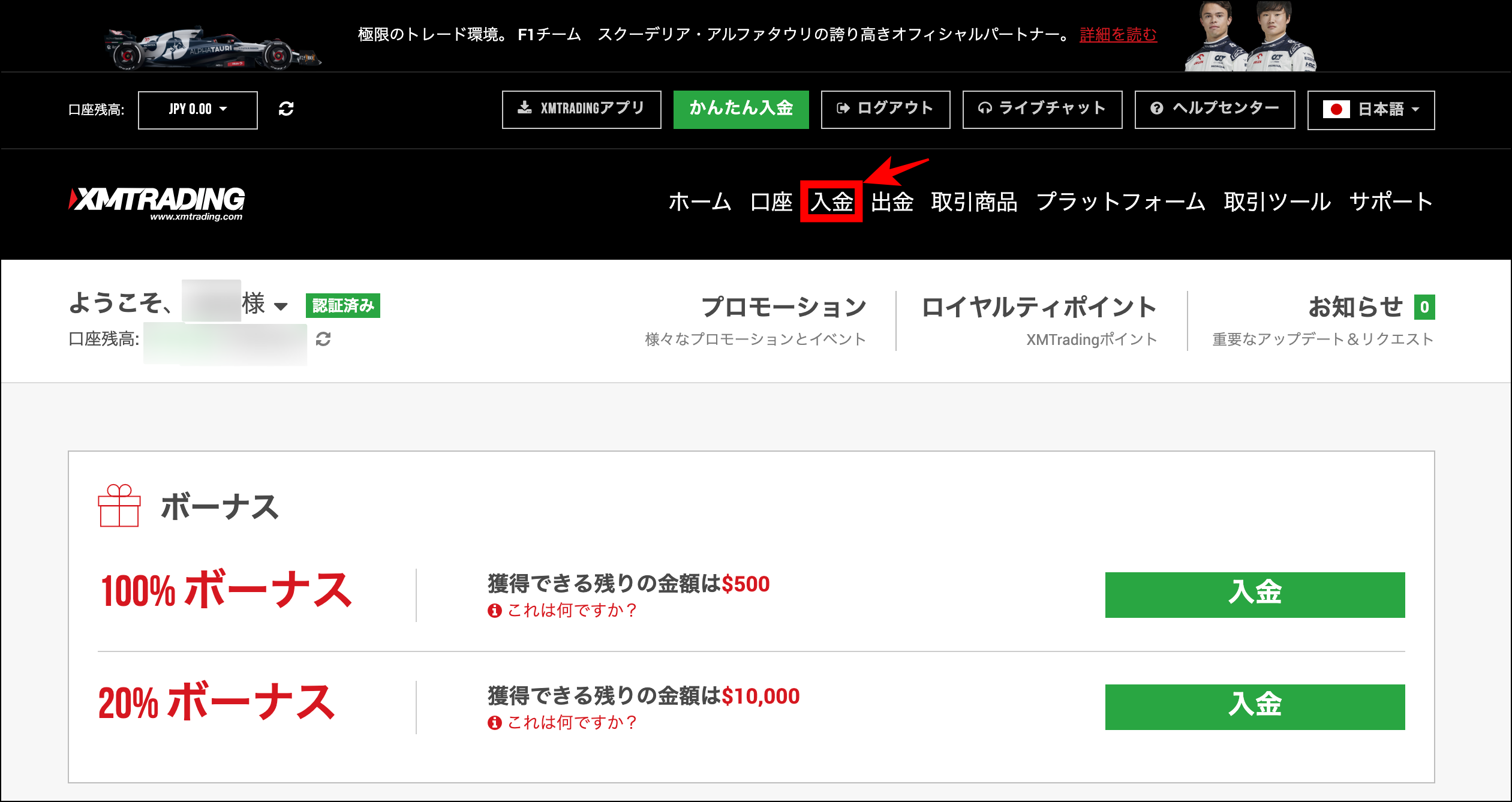Click the green かんたん入金 button
Viewport: 1512px width, 802px height.
[741, 109]
